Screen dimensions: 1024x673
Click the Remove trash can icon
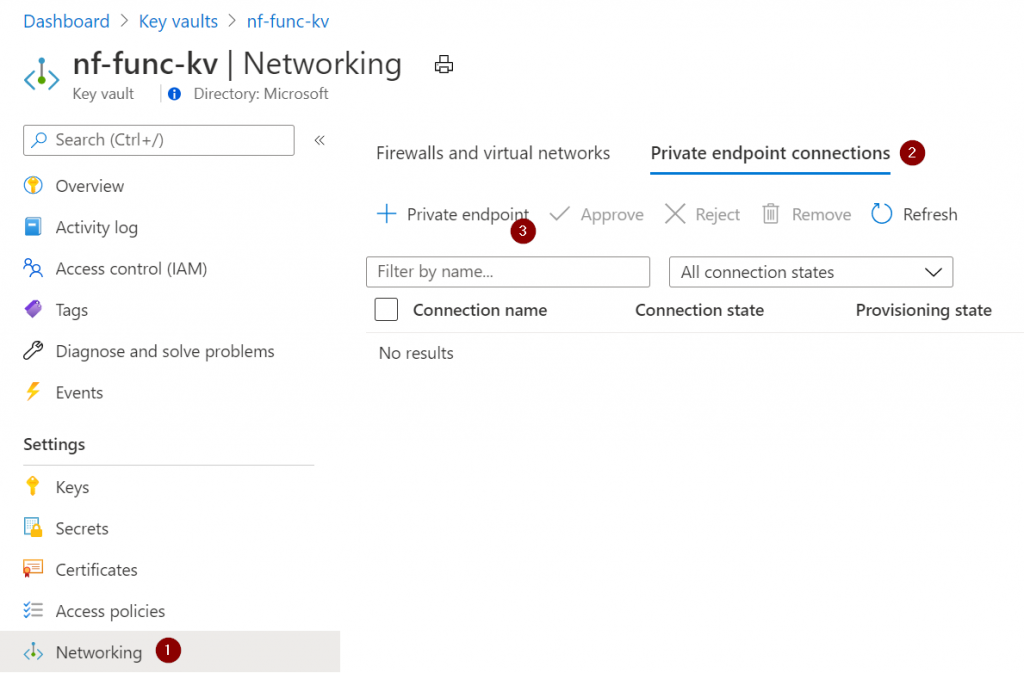(771, 213)
